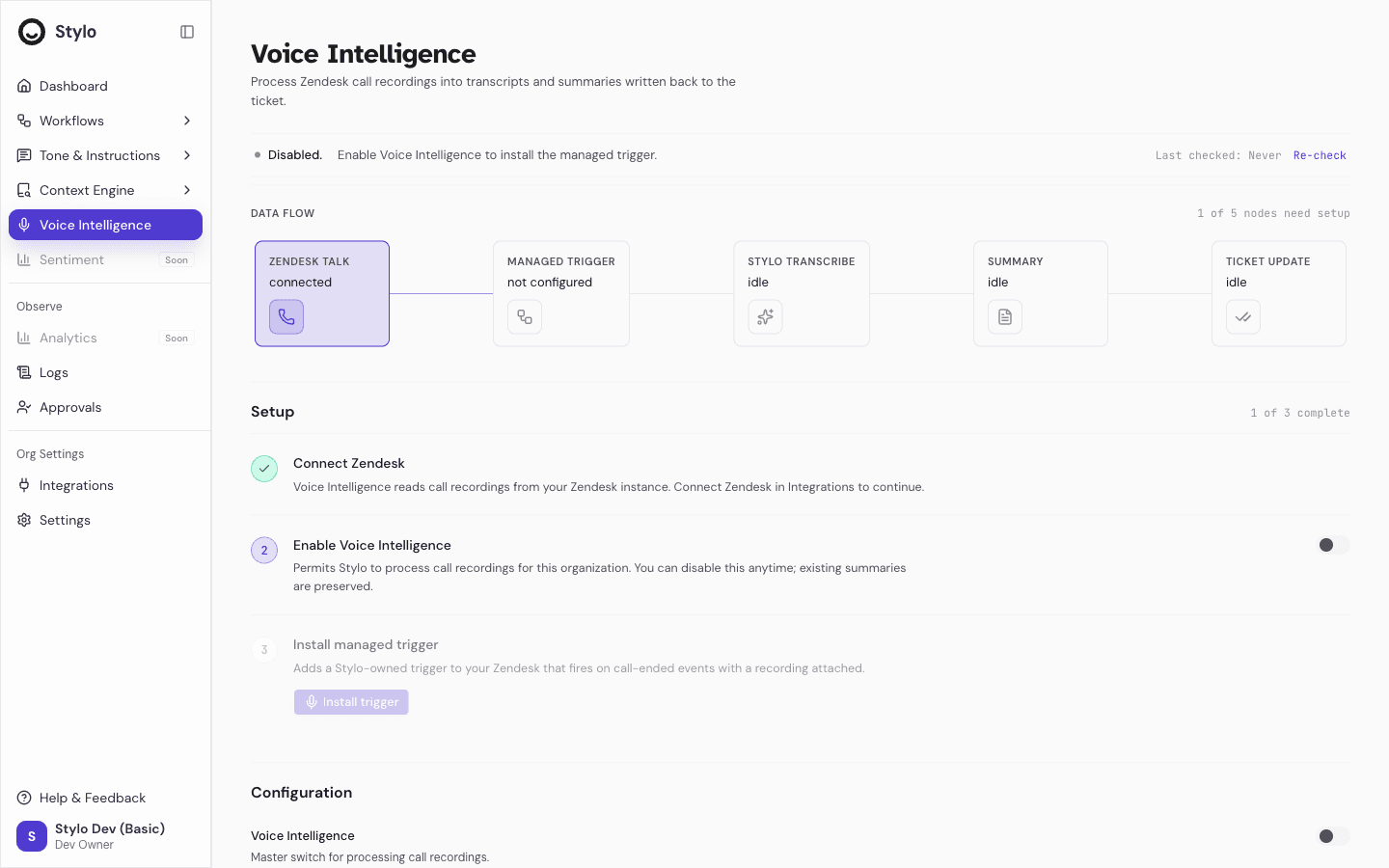This screenshot has width=1389, height=868.
Task: Click the Integrations plug icon
Action: pos(24,485)
